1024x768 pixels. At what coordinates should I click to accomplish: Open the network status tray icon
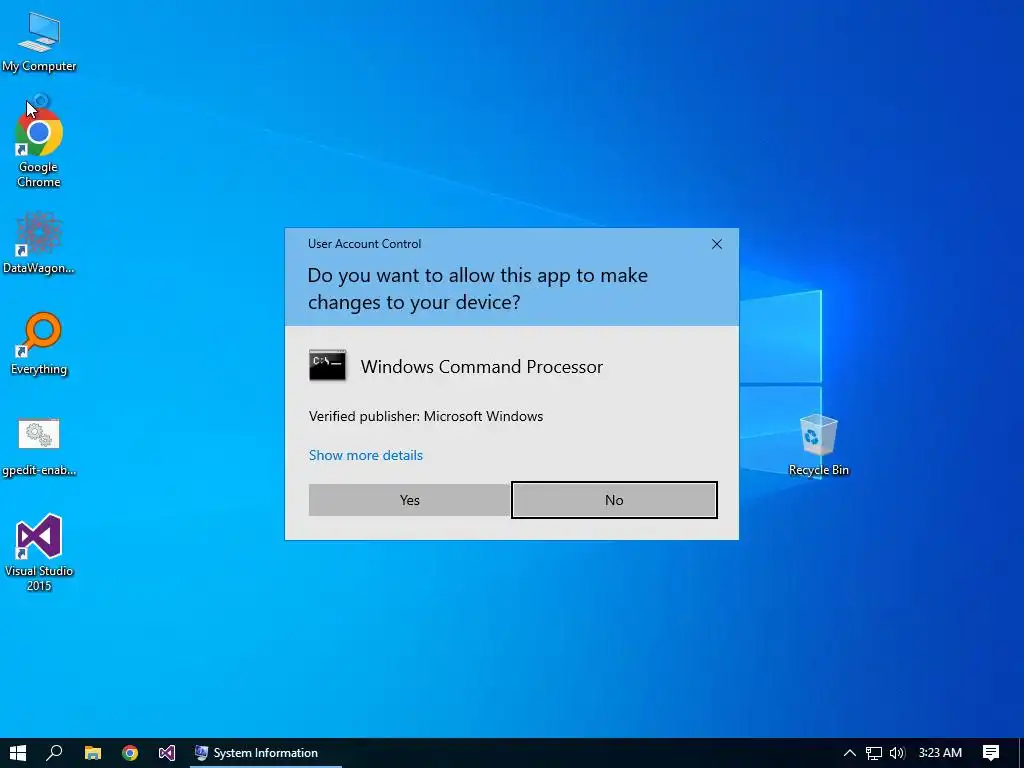[874, 753]
